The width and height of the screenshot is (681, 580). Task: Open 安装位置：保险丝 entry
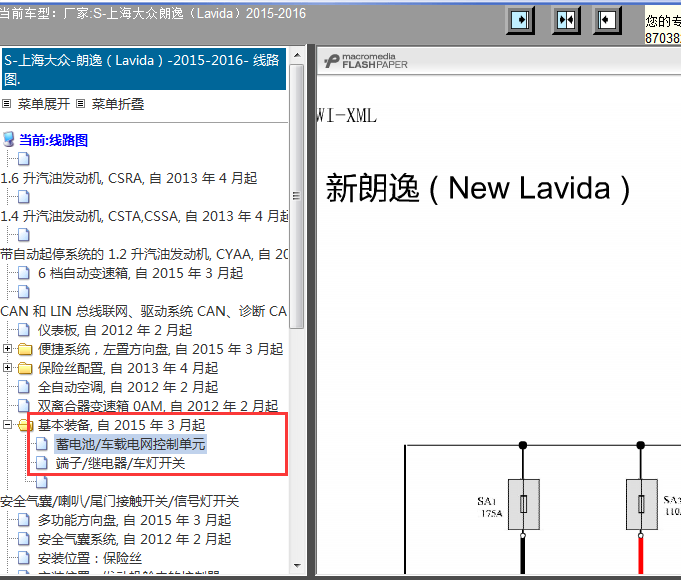89,558
